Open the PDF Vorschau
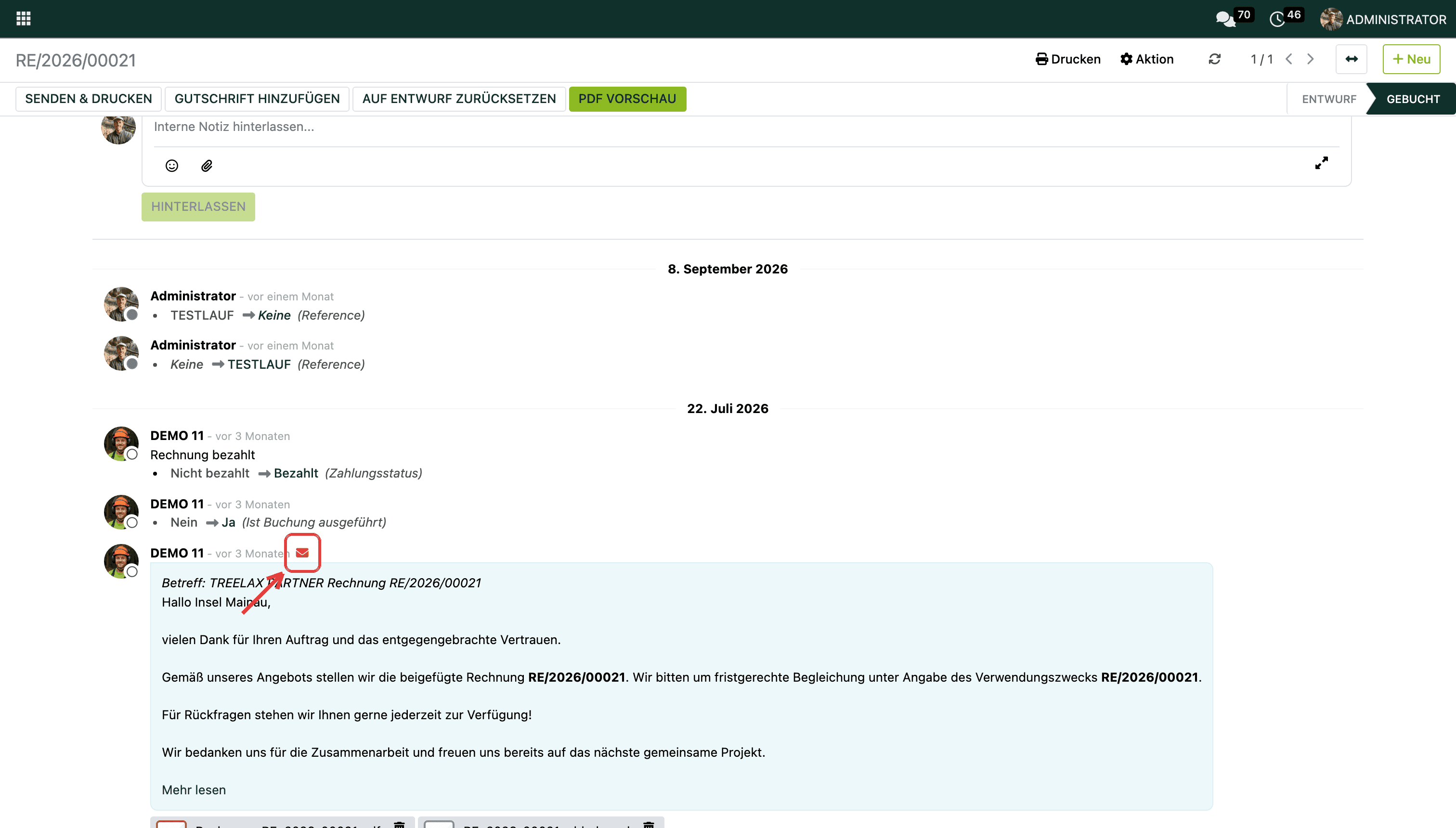This screenshot has height=828, width=1456. [627, 99]
